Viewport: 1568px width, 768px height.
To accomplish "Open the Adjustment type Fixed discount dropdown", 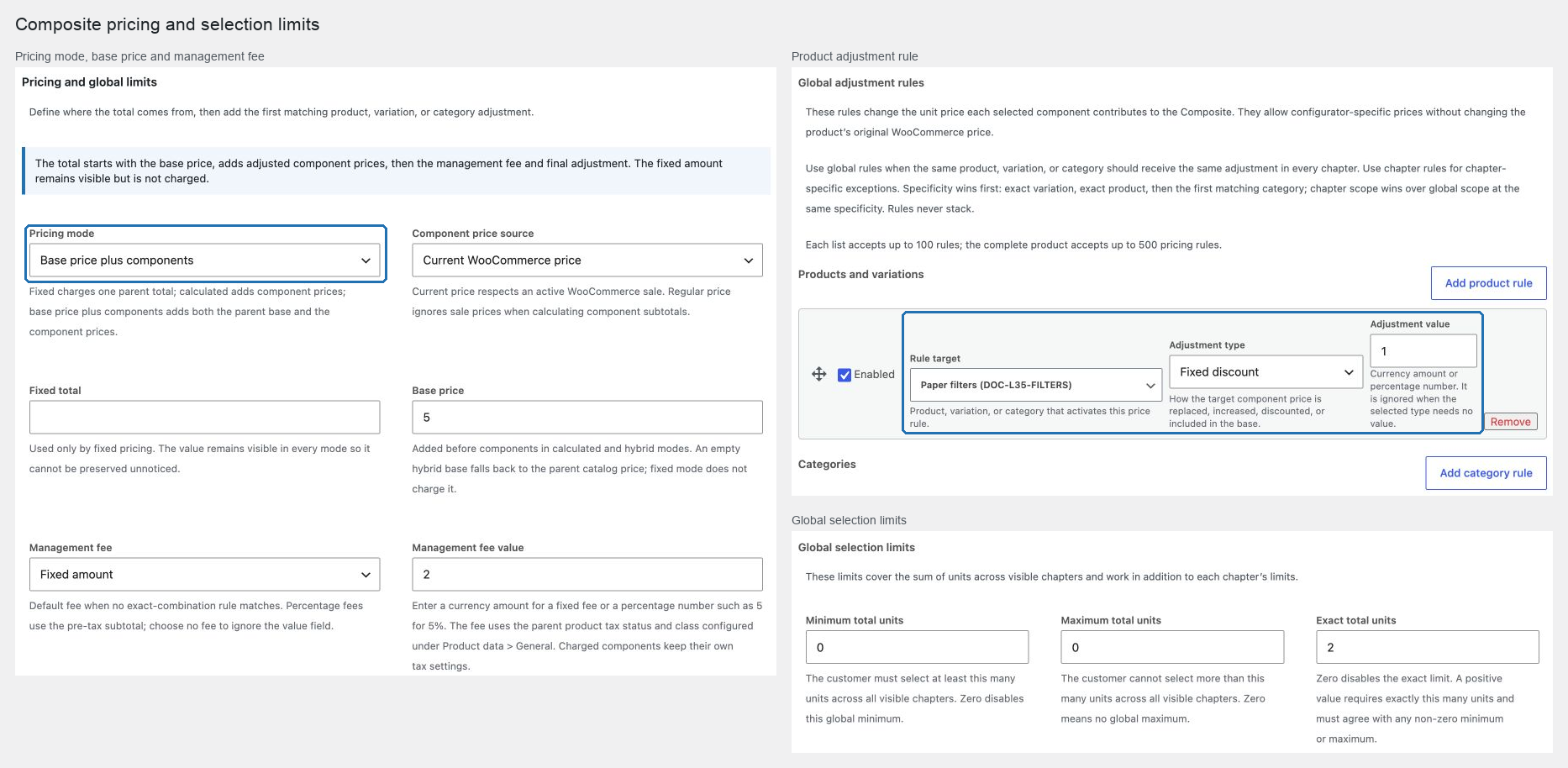I will coord(1266,372).
